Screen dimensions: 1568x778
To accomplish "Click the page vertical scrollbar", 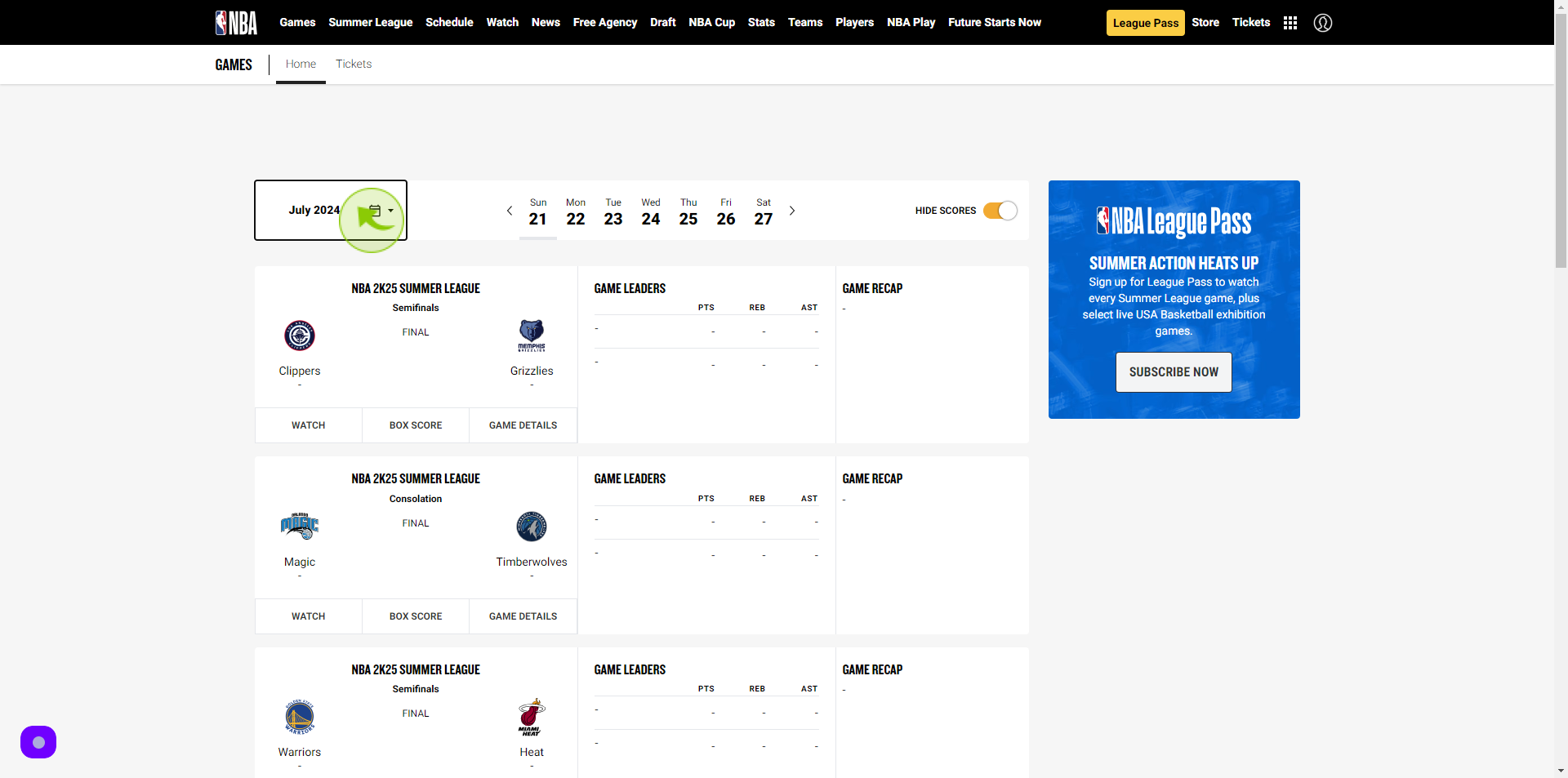I will coord(1561,139).
